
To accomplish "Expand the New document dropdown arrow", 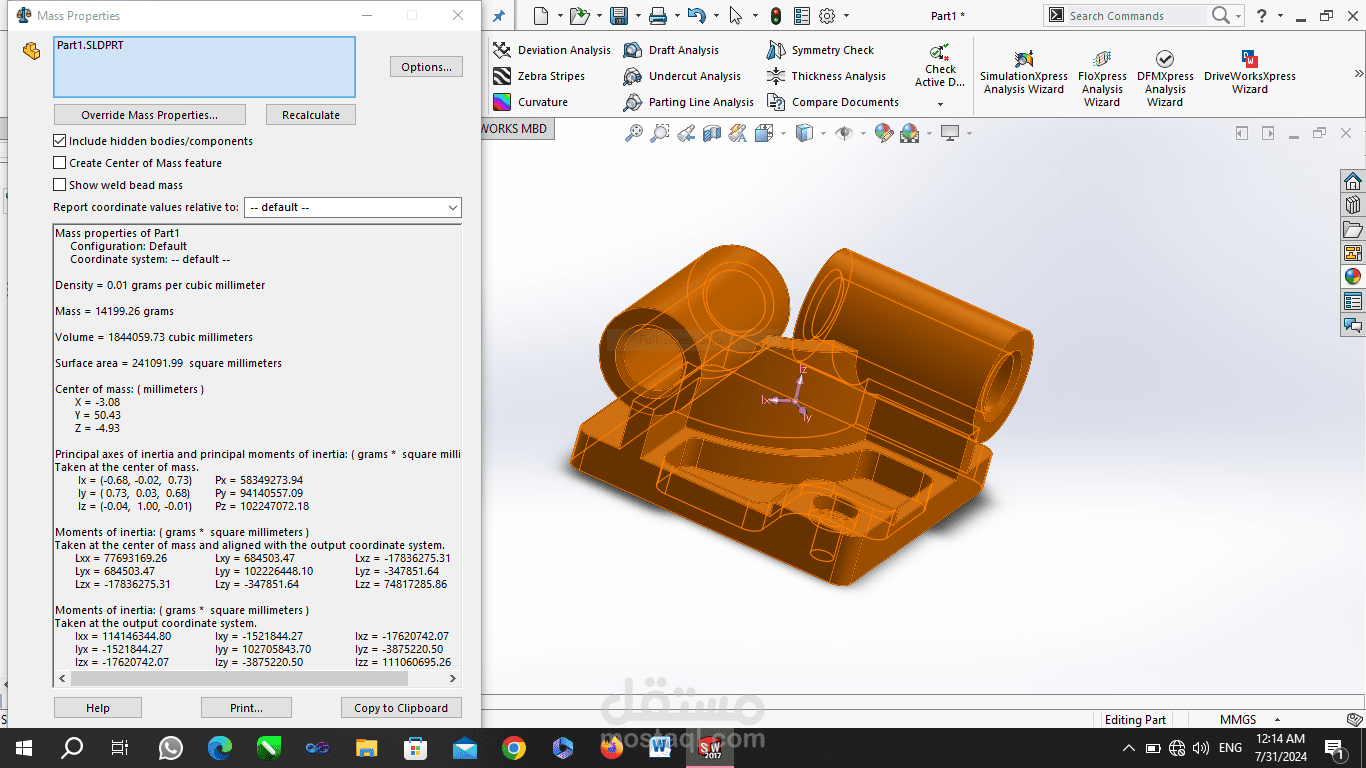I will click(x=559, y=16).
